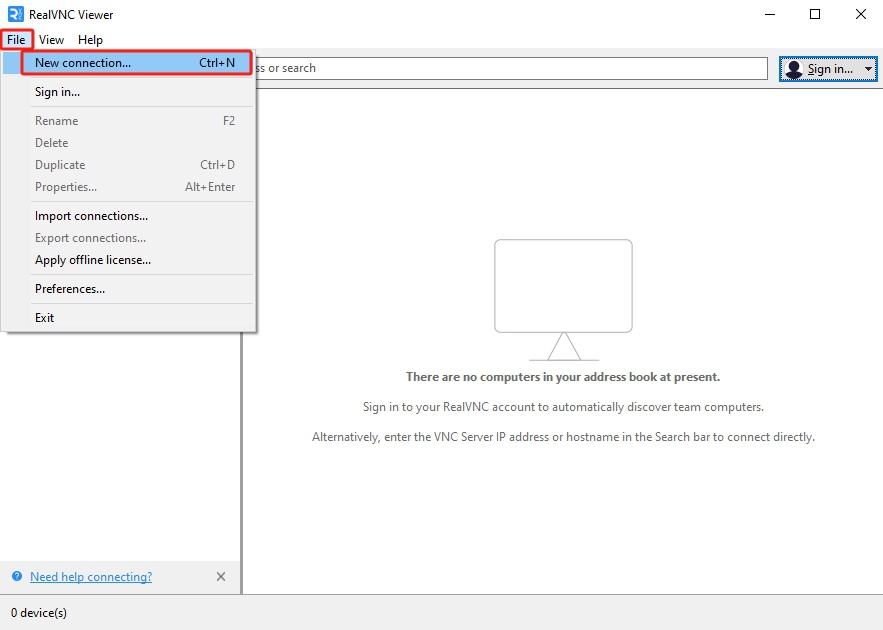
Task: Choose Import connections menu entry
Action: [x=91, y=216]
